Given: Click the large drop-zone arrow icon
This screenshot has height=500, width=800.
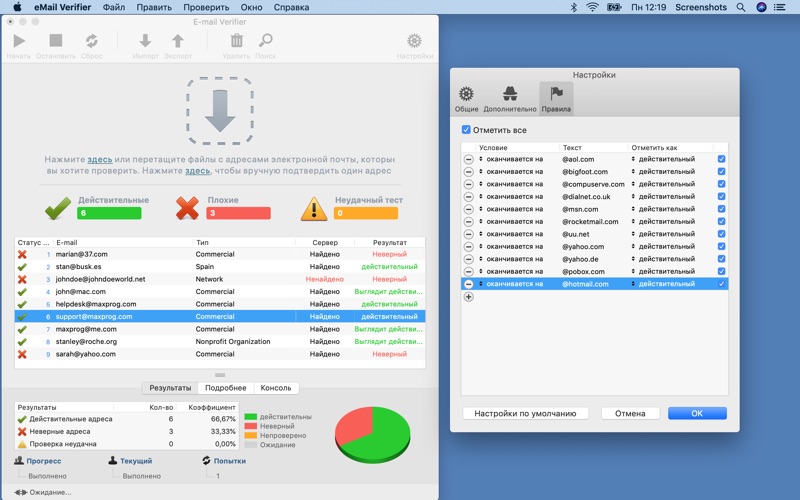Looking at the screenshot, I should pos(220,111).
